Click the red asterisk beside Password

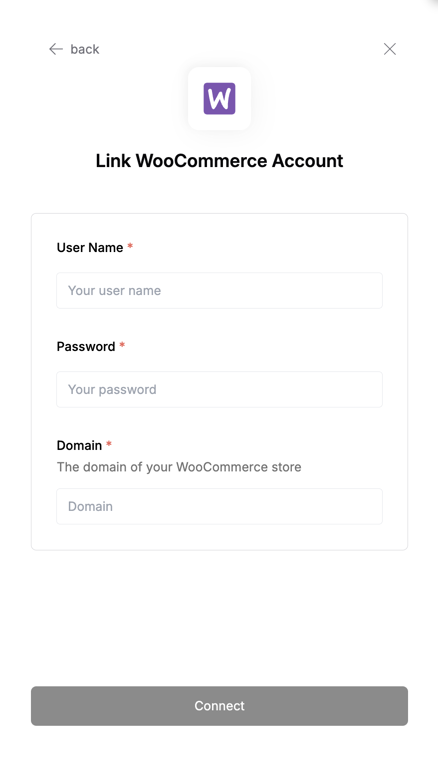[x=122, y=345]
